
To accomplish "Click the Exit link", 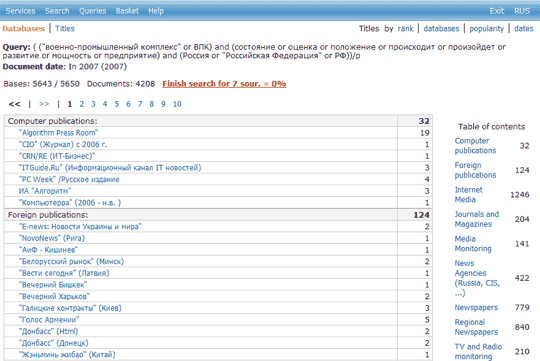I will (497, 11).
